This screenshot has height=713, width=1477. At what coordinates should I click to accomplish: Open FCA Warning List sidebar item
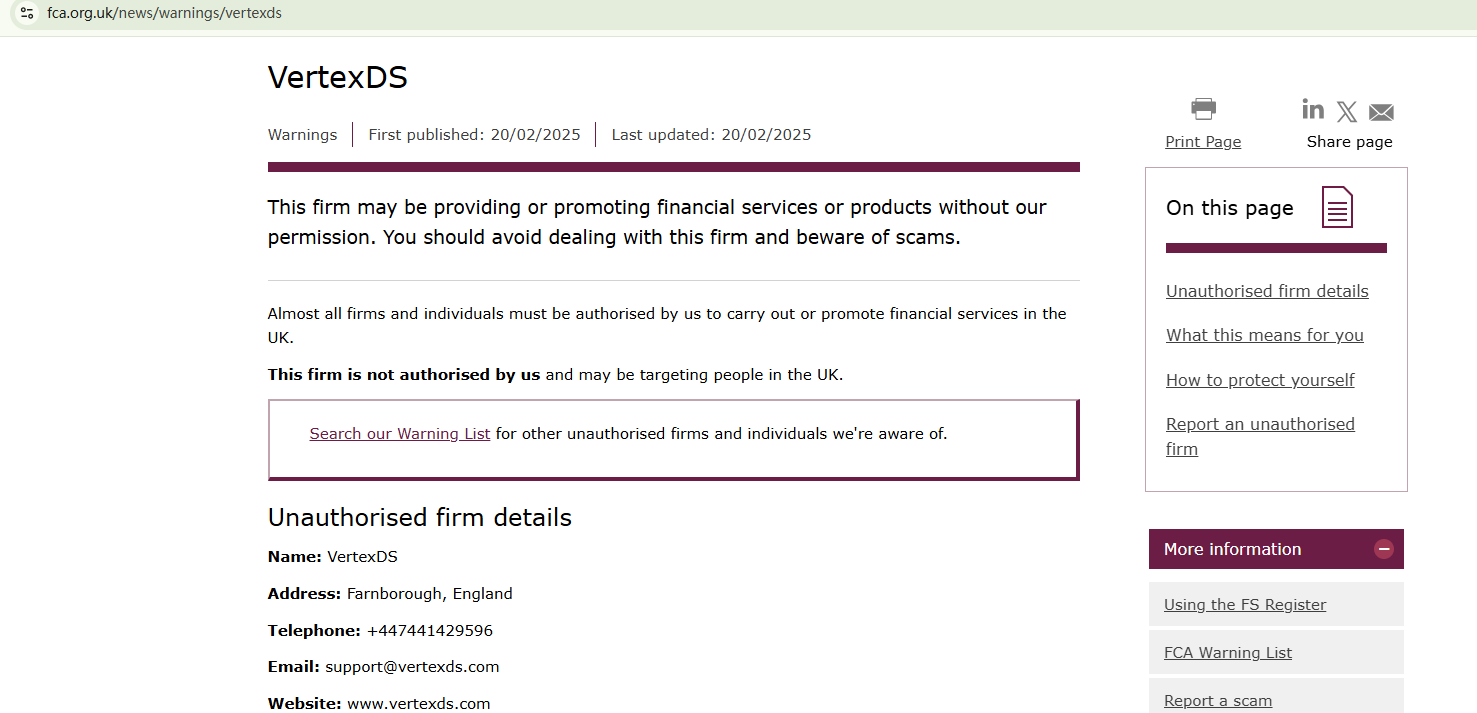click(1227, 653)
